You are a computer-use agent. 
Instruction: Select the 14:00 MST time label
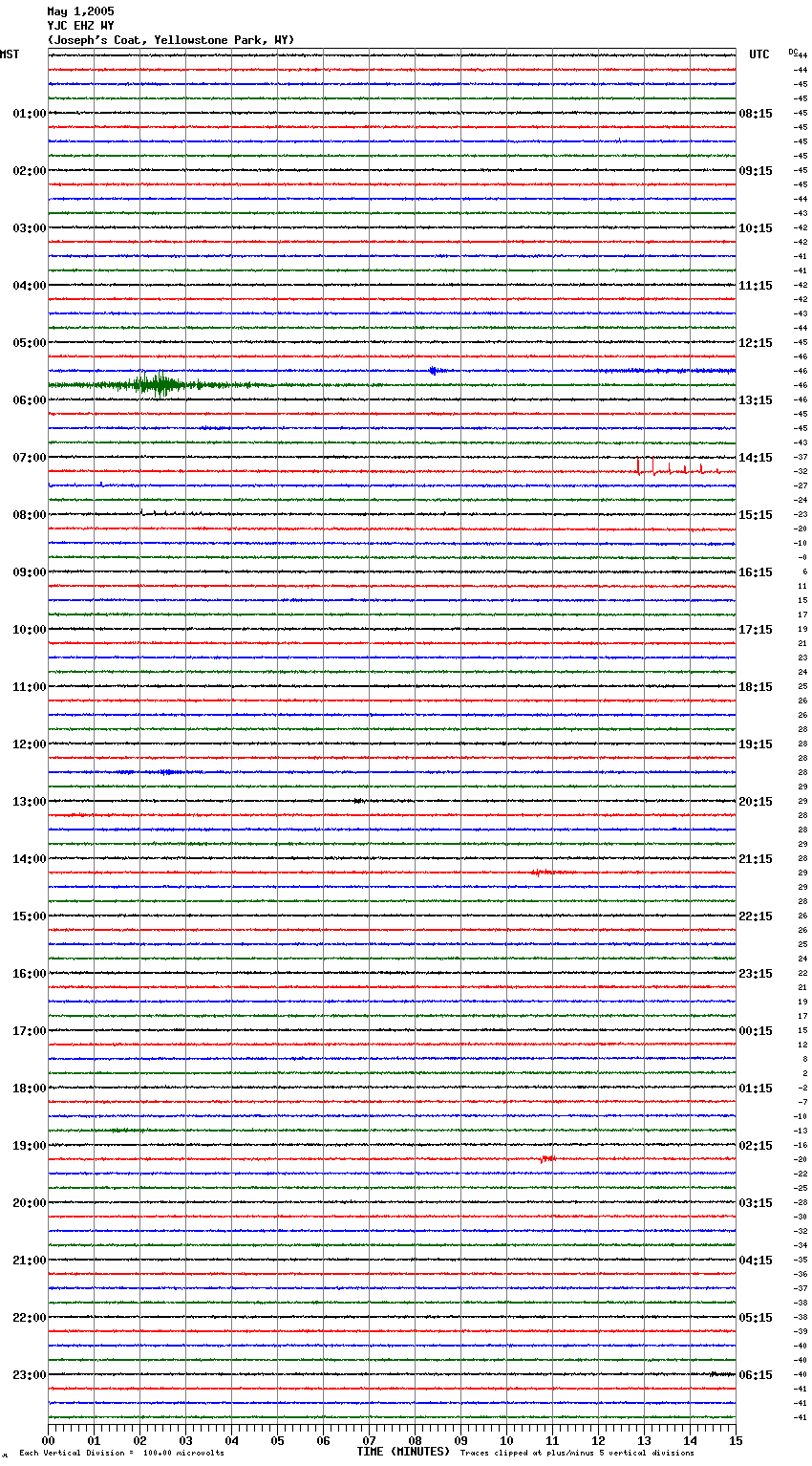[x=29, y=859]
